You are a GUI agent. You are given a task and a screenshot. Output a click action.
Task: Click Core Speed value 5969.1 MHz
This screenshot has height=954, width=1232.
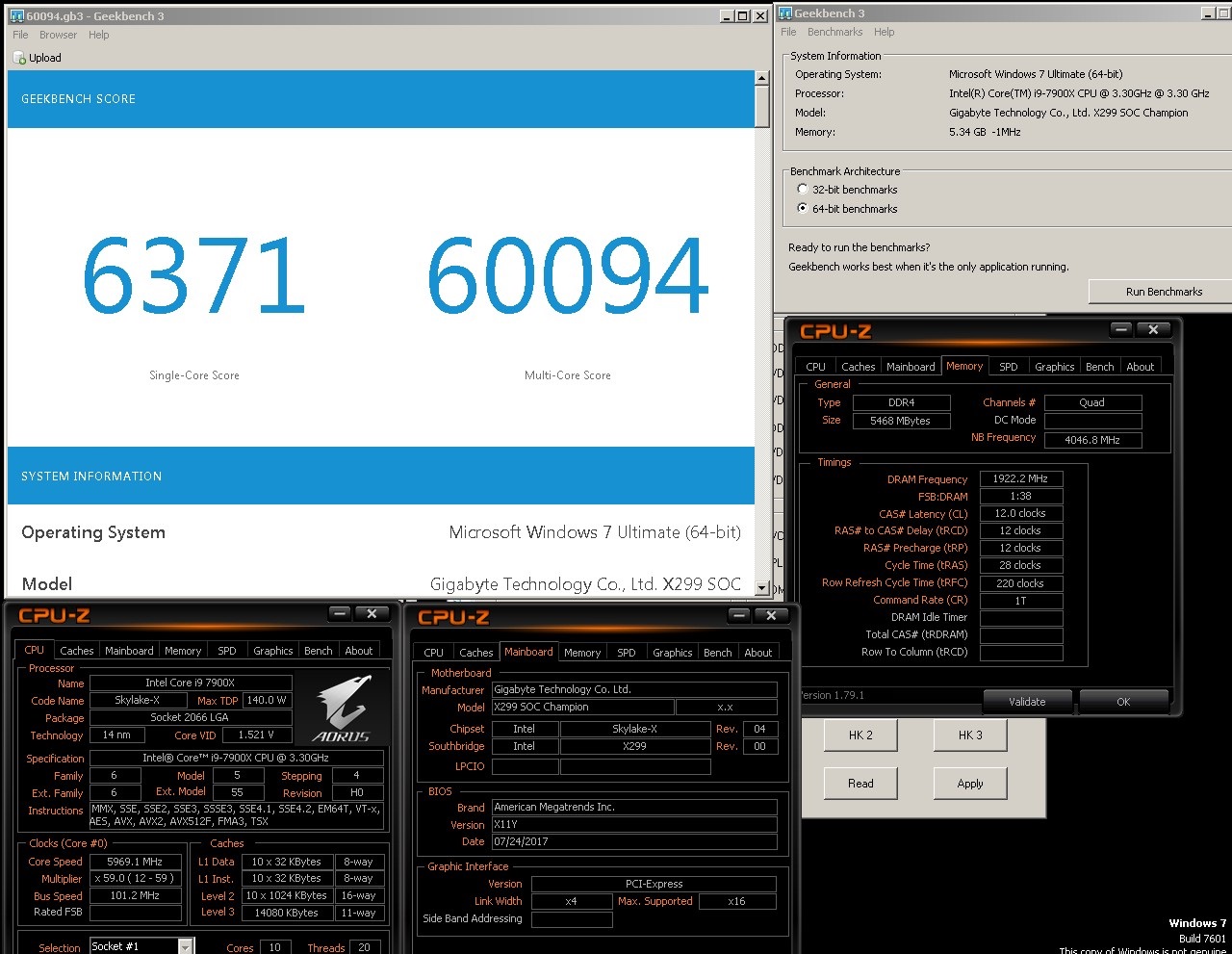pyautogui.click(x=136, y=862)
